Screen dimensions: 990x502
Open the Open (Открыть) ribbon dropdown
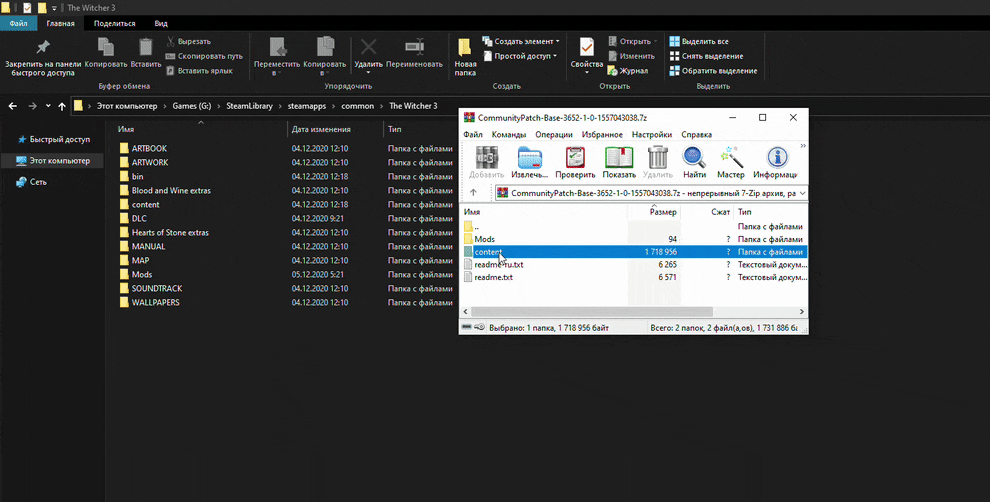[633, 42]
